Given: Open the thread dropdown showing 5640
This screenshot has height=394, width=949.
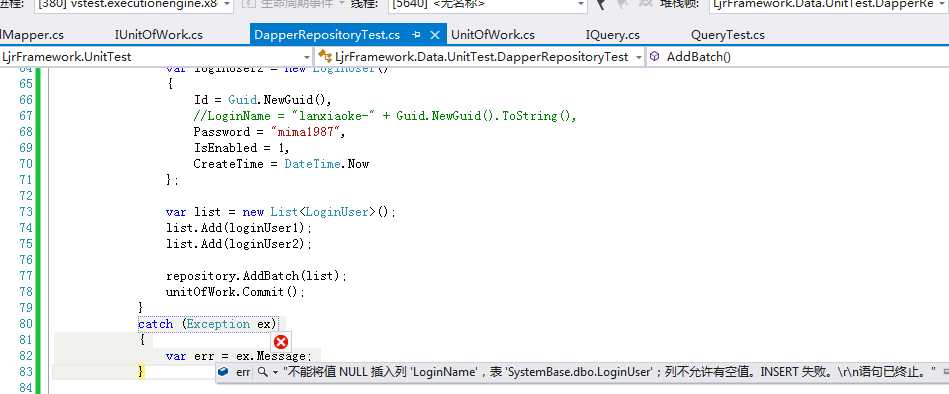Looking at the screenshot, I should coord(488,5).
